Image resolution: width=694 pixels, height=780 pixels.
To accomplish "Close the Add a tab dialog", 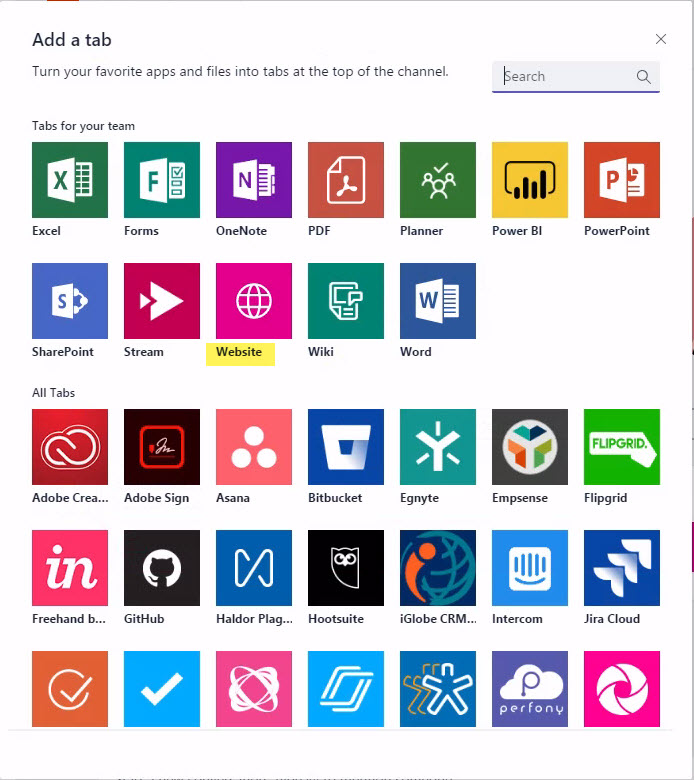I will point(661,39).
